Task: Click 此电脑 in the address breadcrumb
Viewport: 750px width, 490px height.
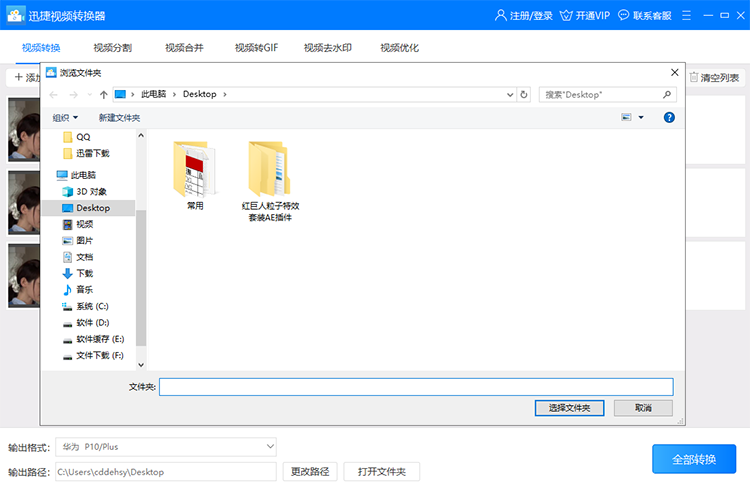Action: (153, 94)
